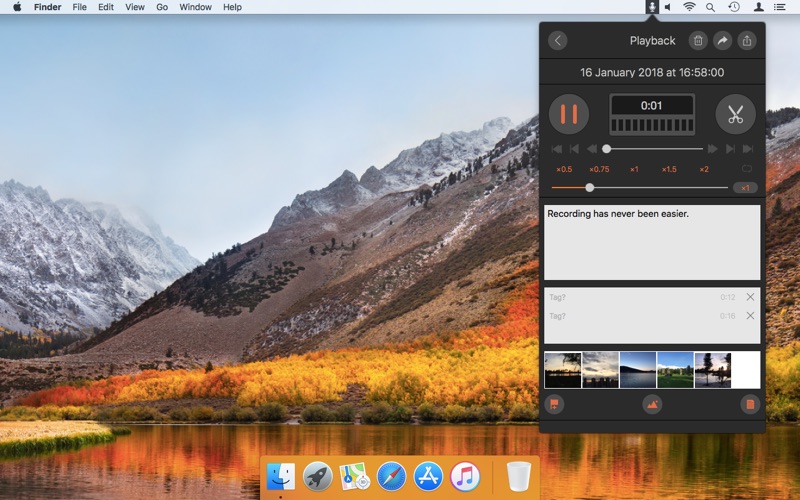The image size is (800, 500).
Task: Jump to the start of the recording
Action: pos(557,149)
